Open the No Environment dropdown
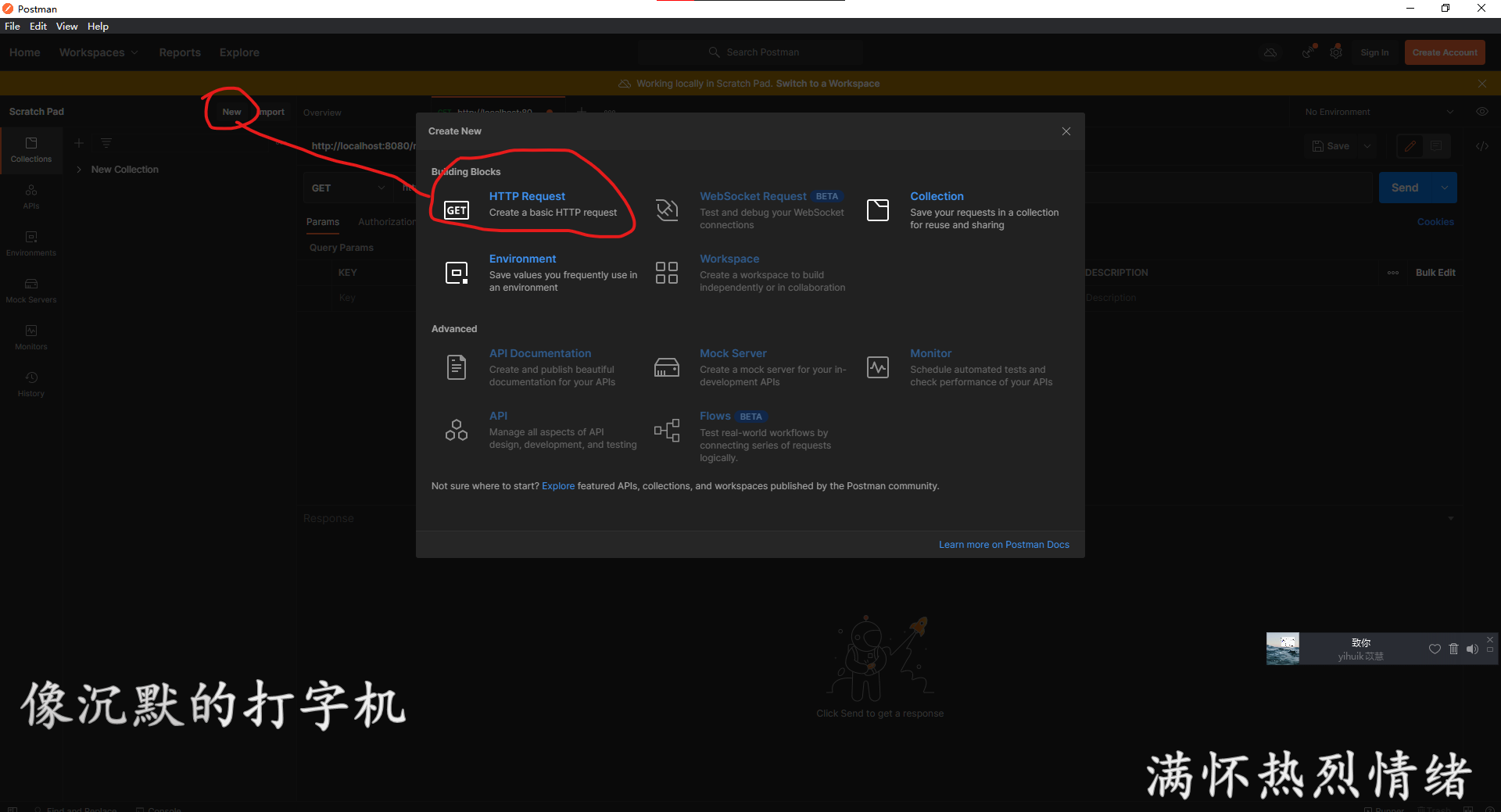Screen dimensions: 1501x812 tap(1379, 112)
